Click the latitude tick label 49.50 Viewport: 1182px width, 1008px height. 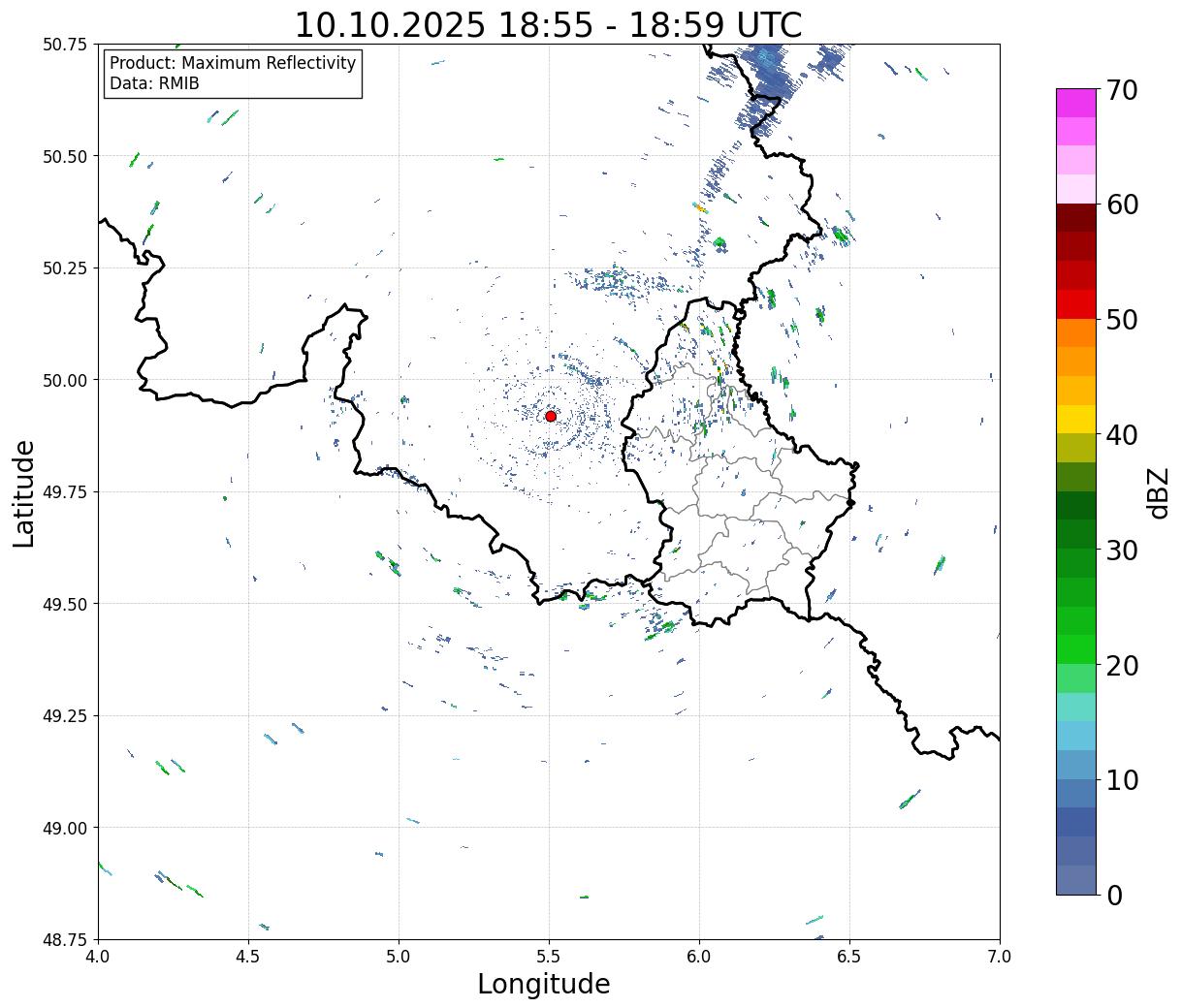[x=65, y=604]
